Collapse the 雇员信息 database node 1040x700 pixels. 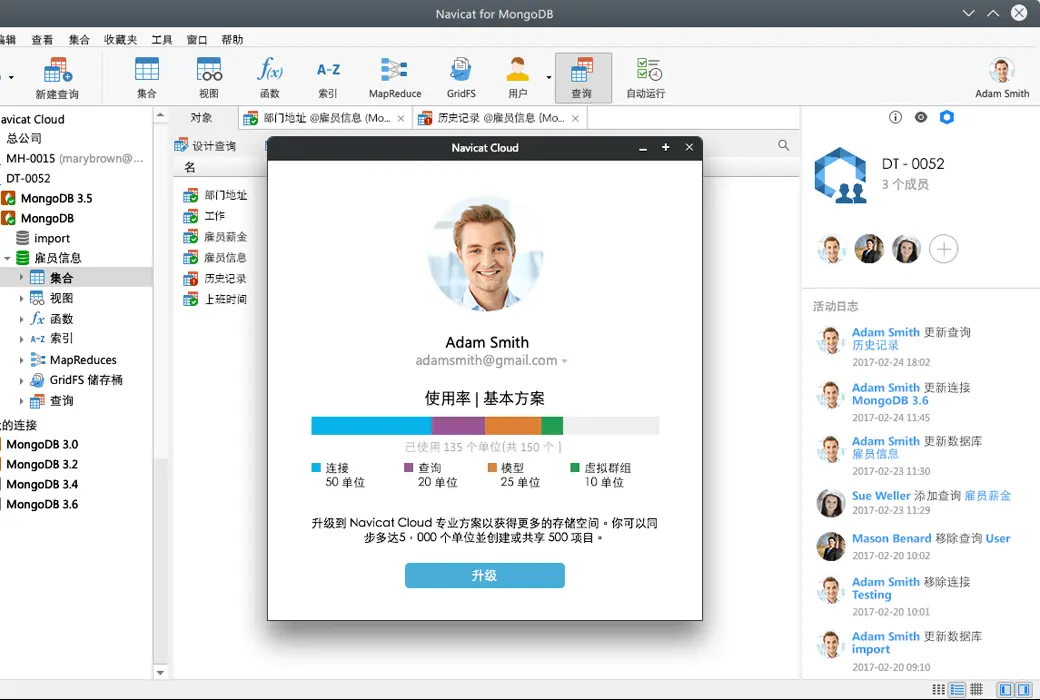click(x=7, y=258)
